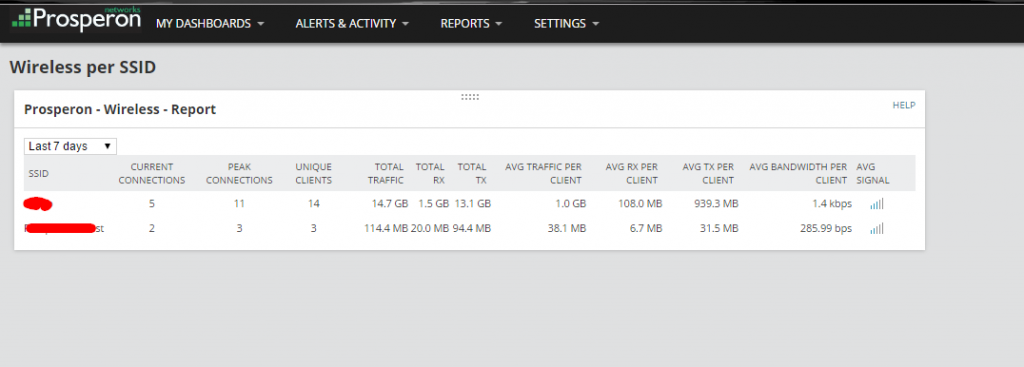Click the second redacted SSID name

coord(64,229)
